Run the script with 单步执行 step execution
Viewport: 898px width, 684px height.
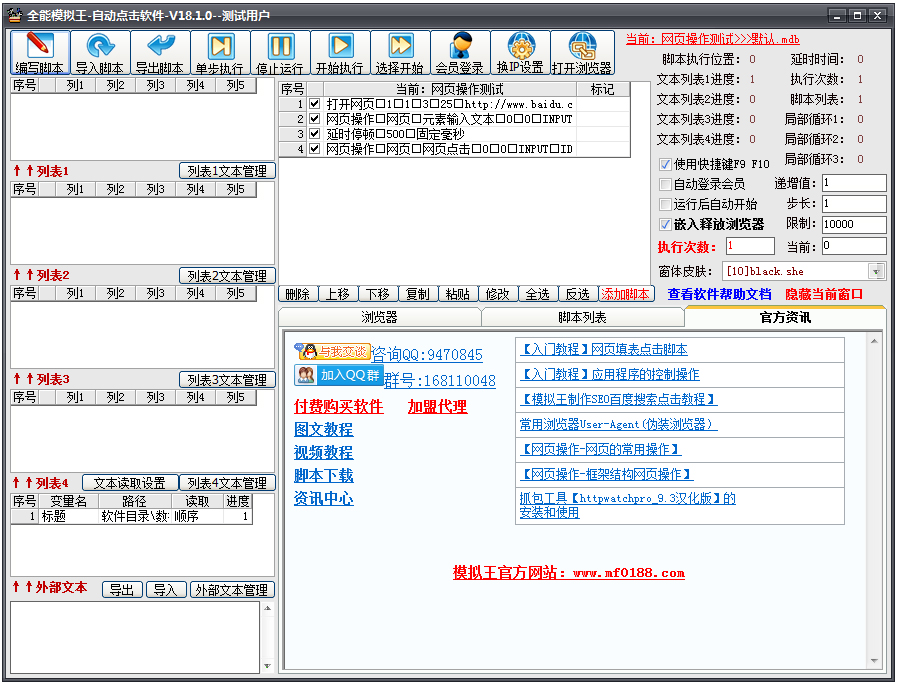tap(219, 51)
